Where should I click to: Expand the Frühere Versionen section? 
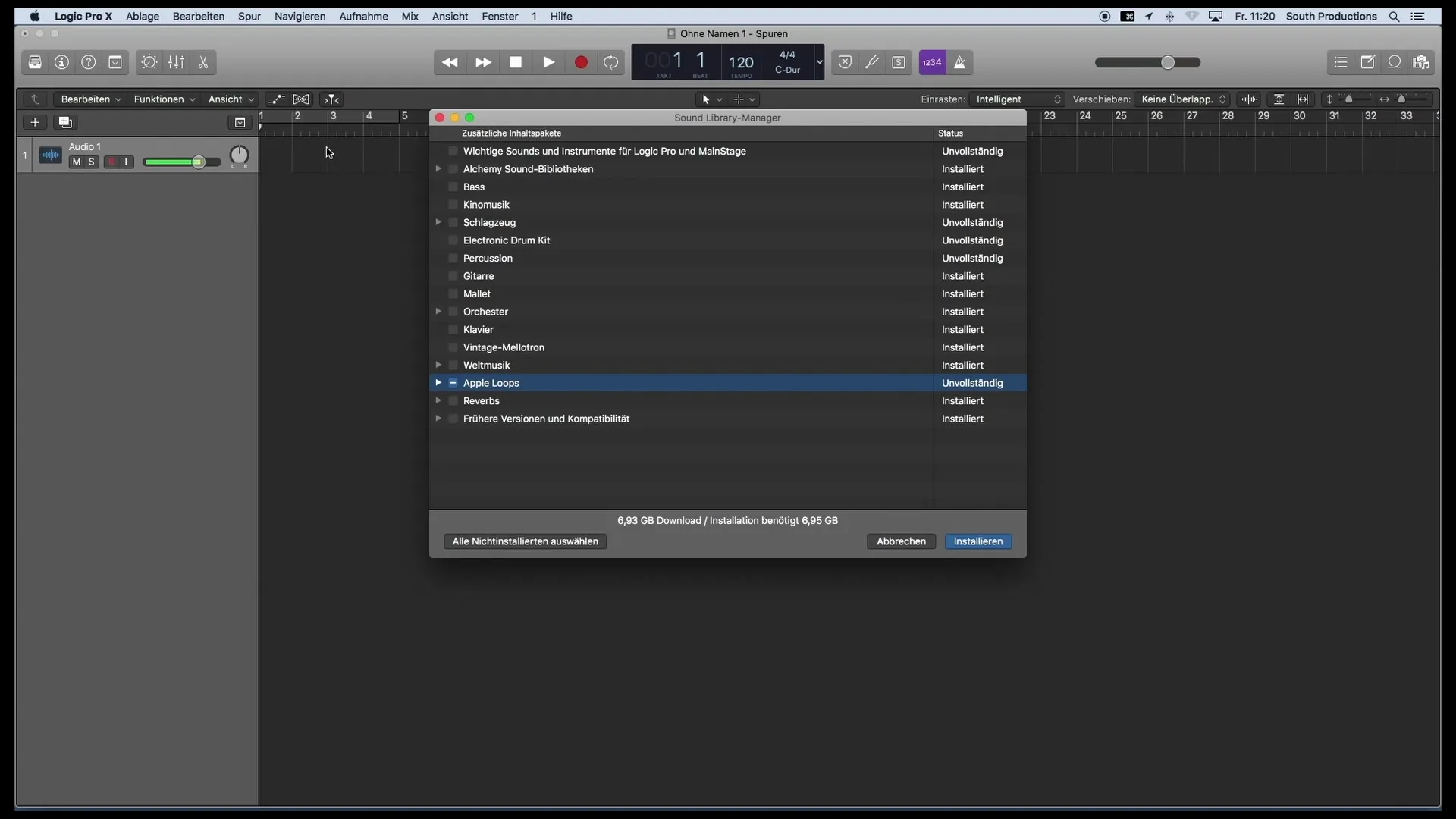437,418
